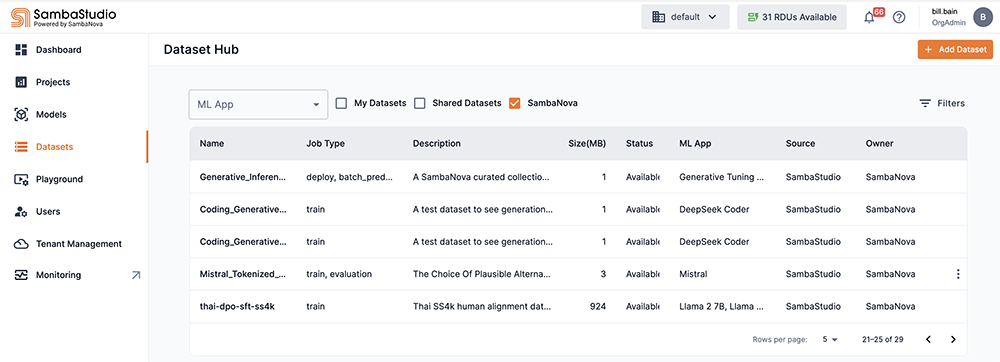Click the SambaStudio logo

point(64,17)
